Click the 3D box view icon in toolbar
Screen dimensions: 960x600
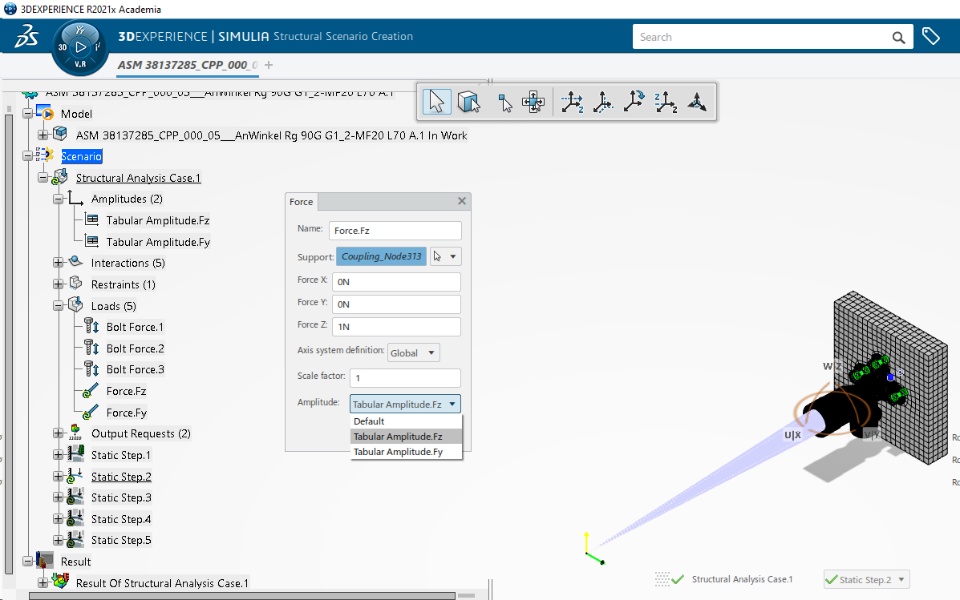pos(469,102)
